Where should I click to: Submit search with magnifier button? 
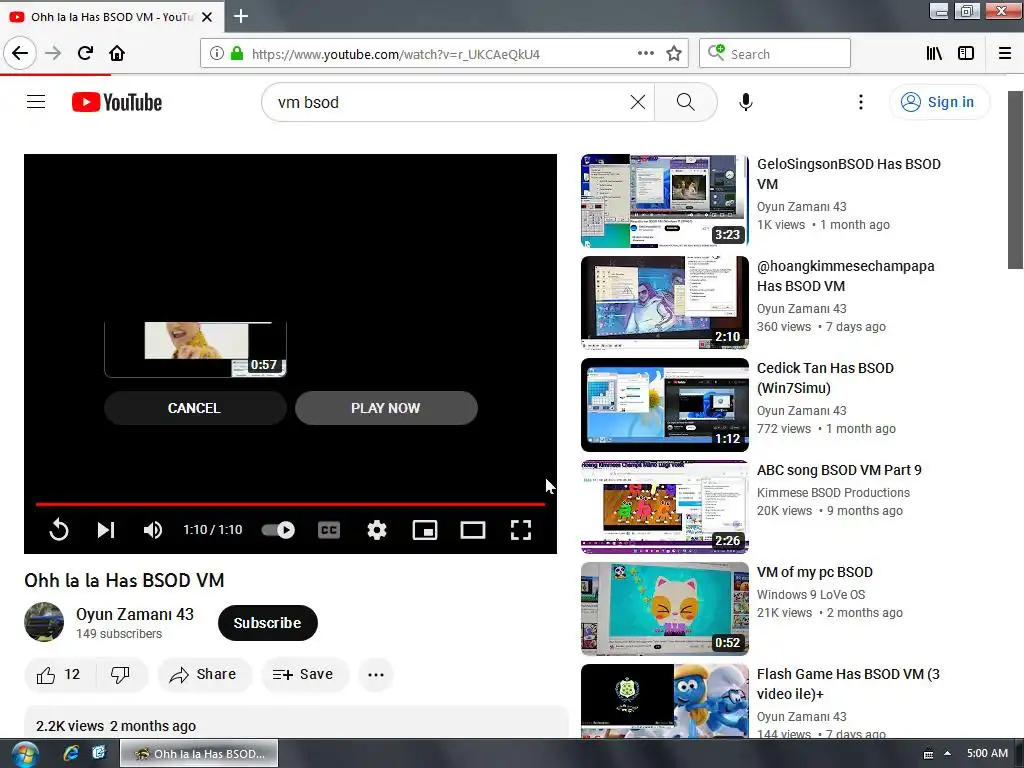(x=685, y=103)
